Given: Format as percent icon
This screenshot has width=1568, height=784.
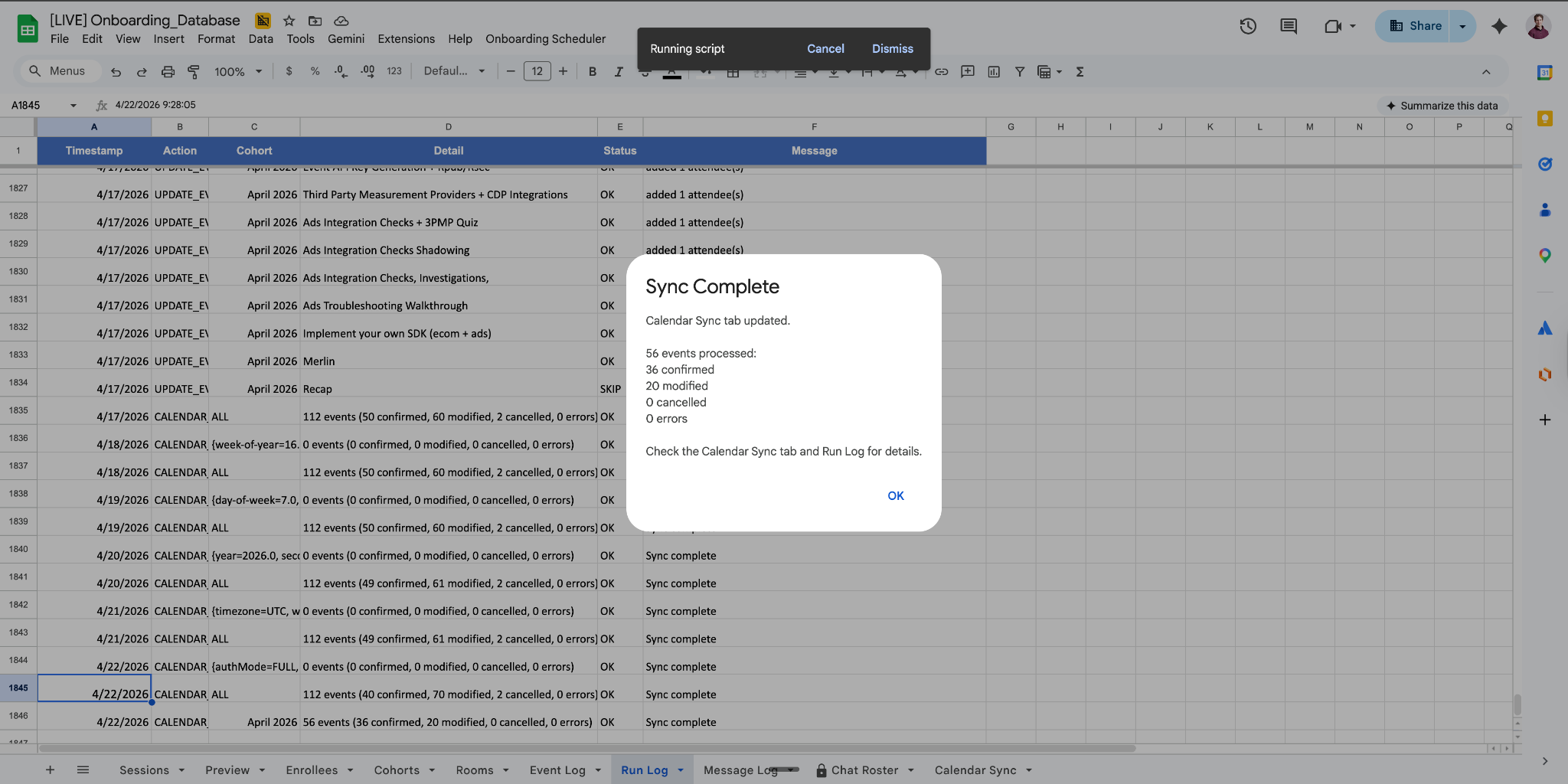Looking at the screenshot, I should 315,71.
